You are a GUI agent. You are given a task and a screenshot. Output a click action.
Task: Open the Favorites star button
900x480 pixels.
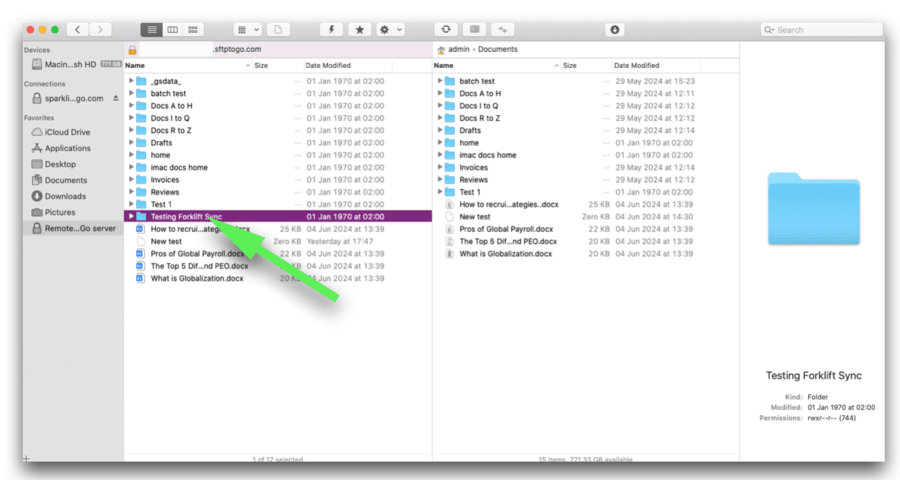click(x=360, y=29)
